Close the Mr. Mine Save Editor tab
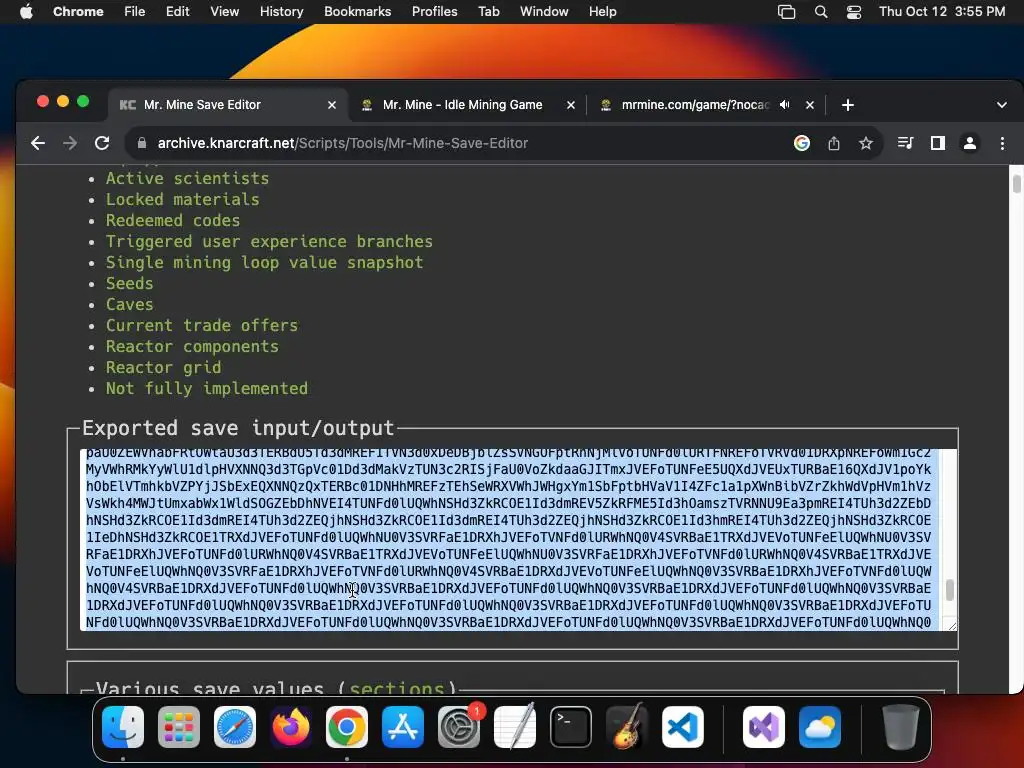 coord(332,104)
